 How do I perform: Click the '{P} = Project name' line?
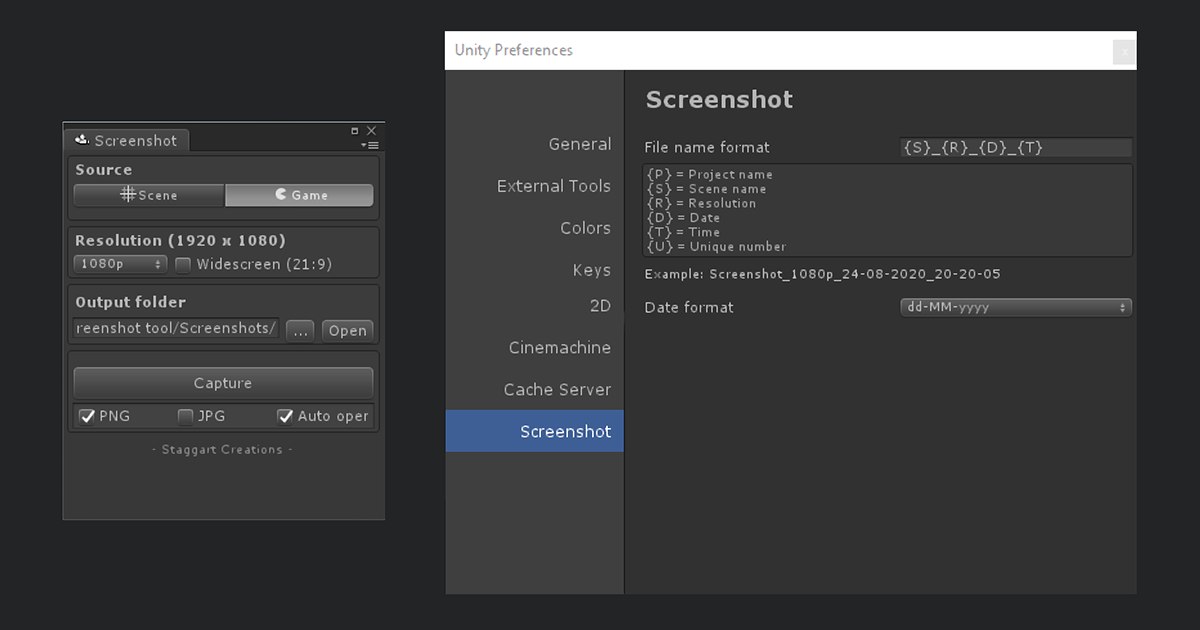pyautogui.click(x=710, y=175)
